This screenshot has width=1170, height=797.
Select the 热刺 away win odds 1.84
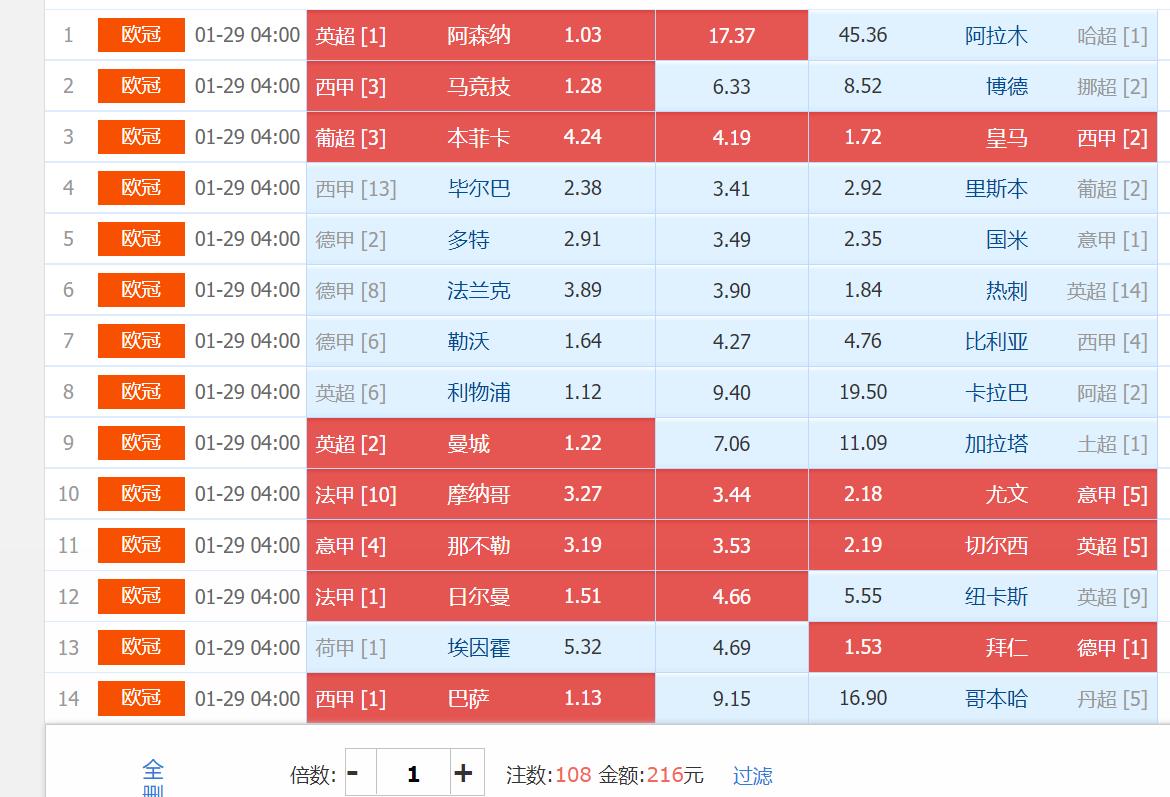click(x=861, y=290)
